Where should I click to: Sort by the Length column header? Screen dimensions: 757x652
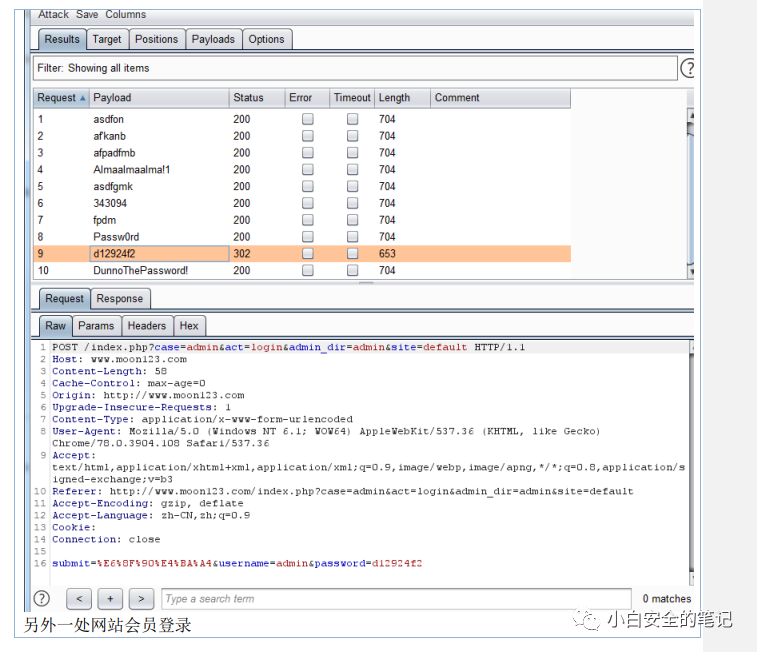(402, 97)
